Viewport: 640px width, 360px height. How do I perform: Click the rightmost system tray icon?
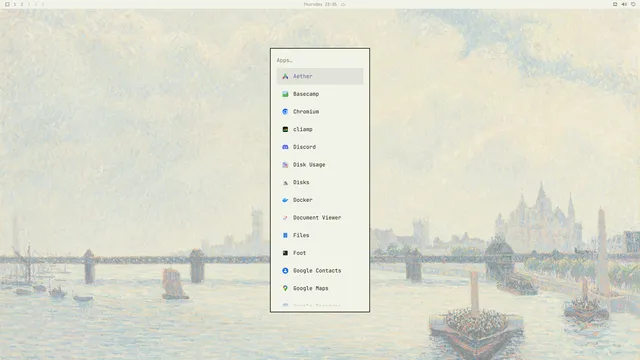633,4
